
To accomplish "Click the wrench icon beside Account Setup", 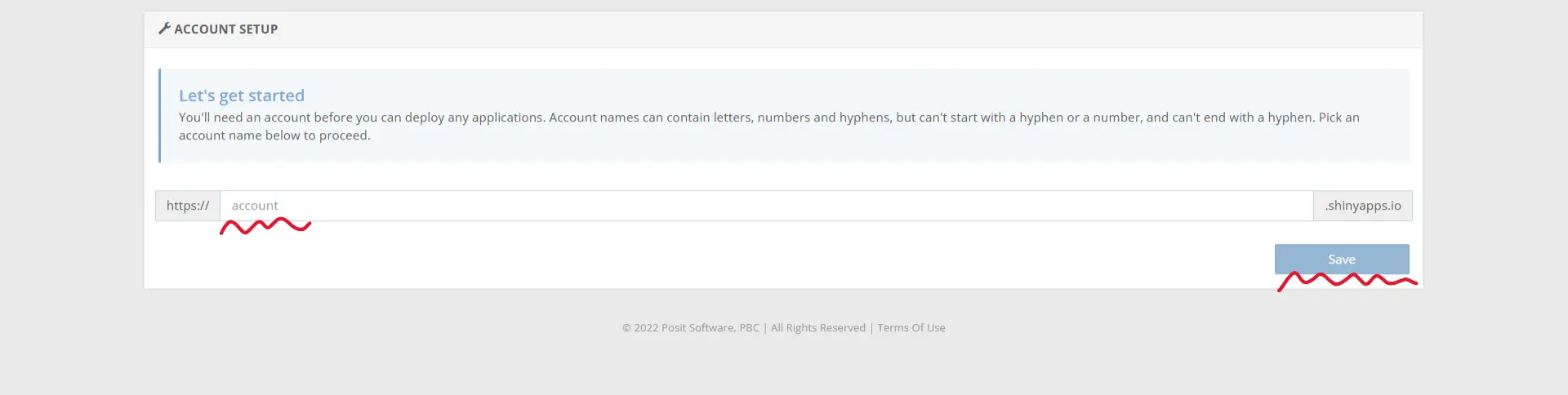I will click(164, 29).
